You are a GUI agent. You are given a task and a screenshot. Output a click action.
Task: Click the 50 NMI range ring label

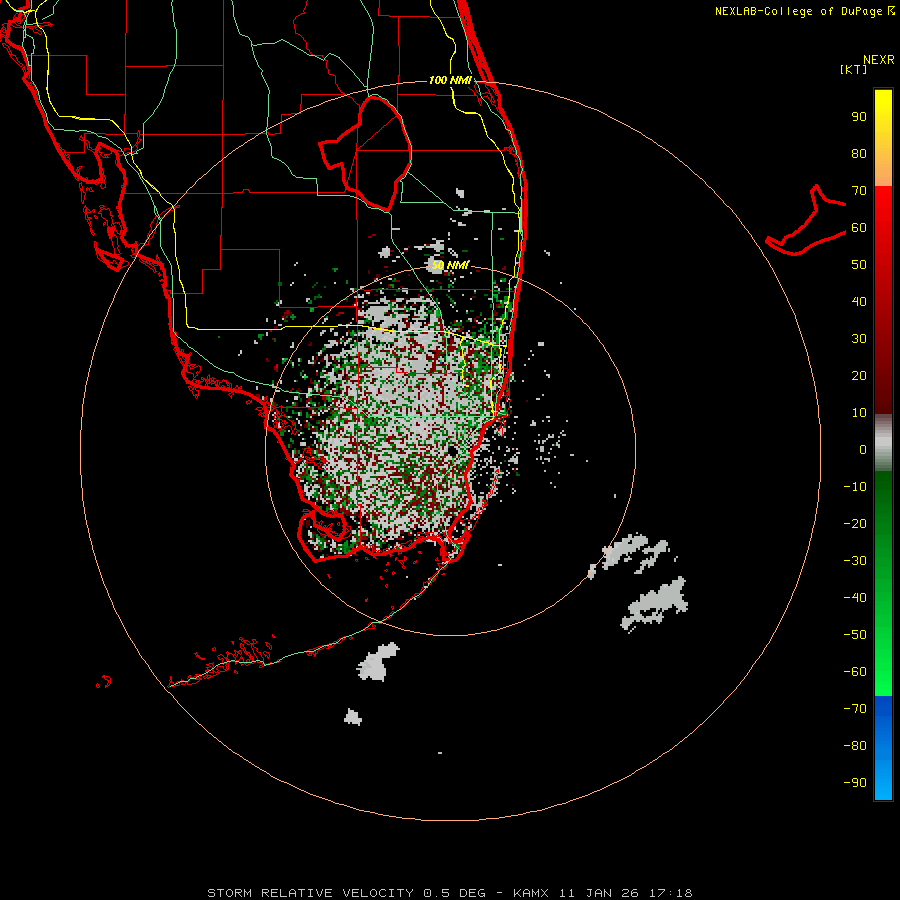(x=451, y=265)
